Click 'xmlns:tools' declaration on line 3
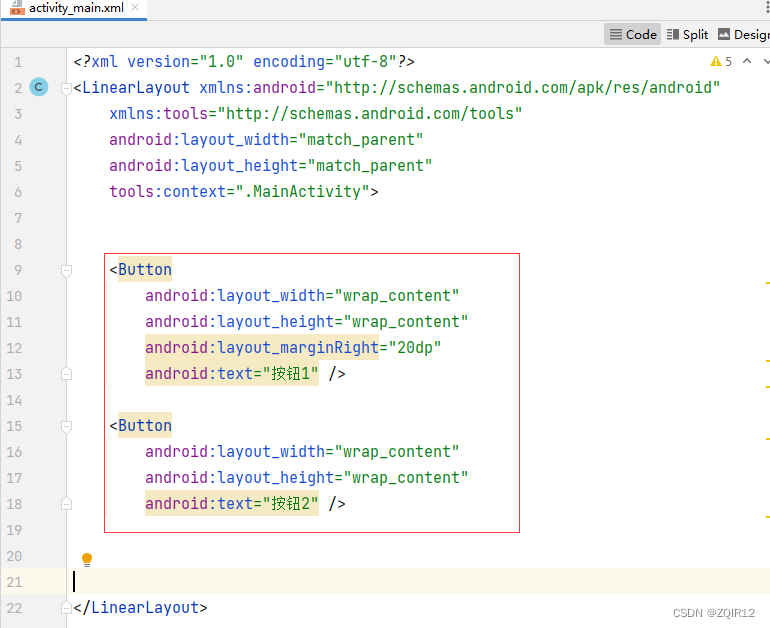 159,113
